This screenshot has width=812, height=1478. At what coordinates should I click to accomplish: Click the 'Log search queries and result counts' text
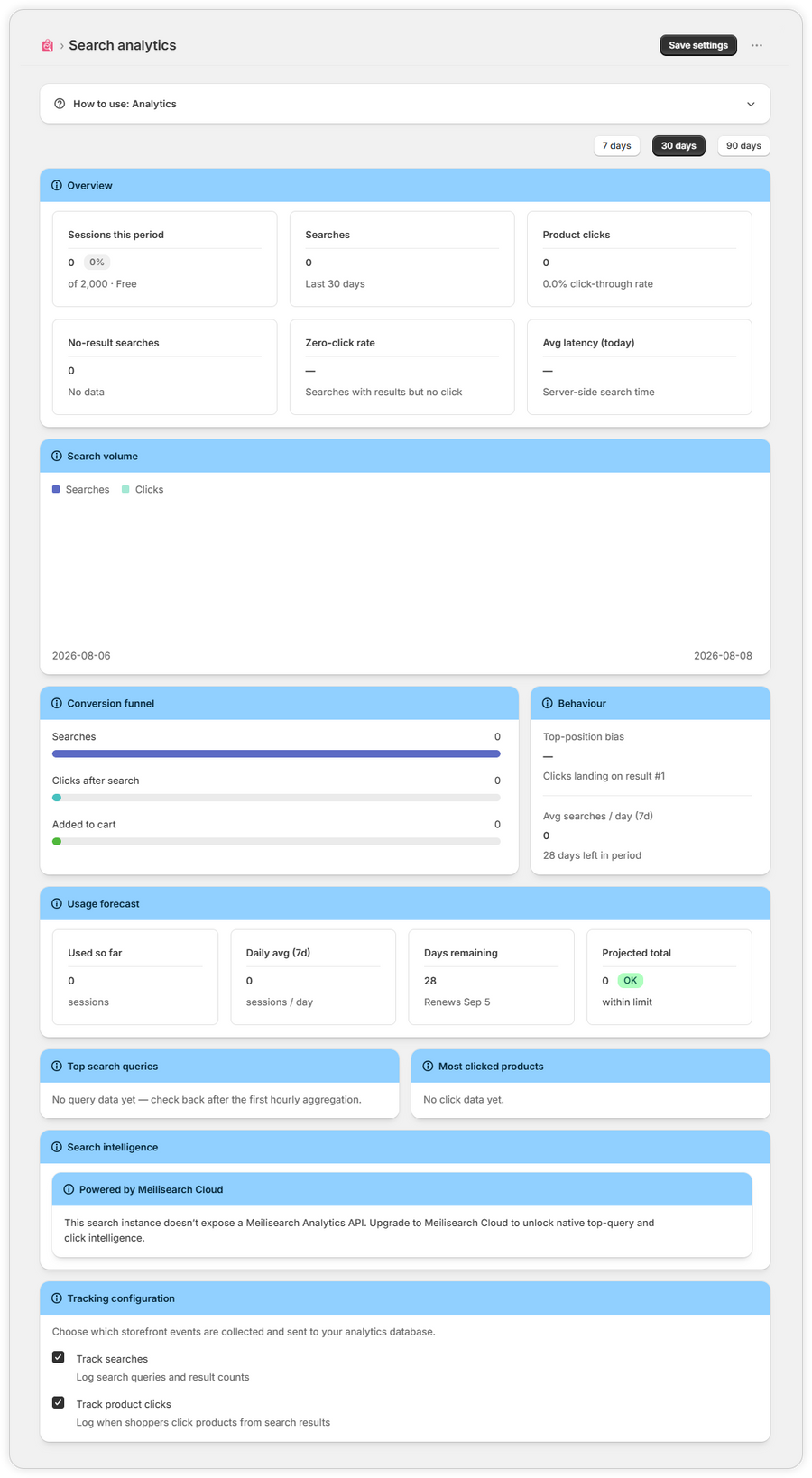point(162,1377)
